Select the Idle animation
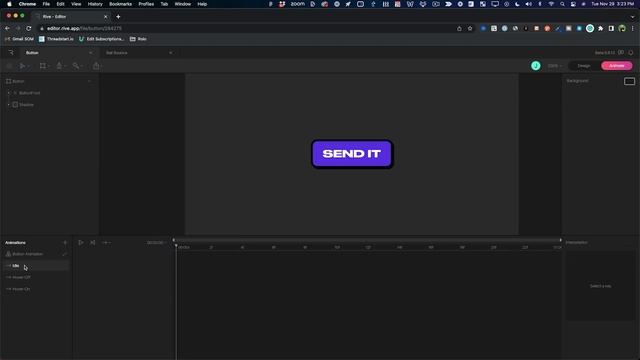 coord(16,266)
